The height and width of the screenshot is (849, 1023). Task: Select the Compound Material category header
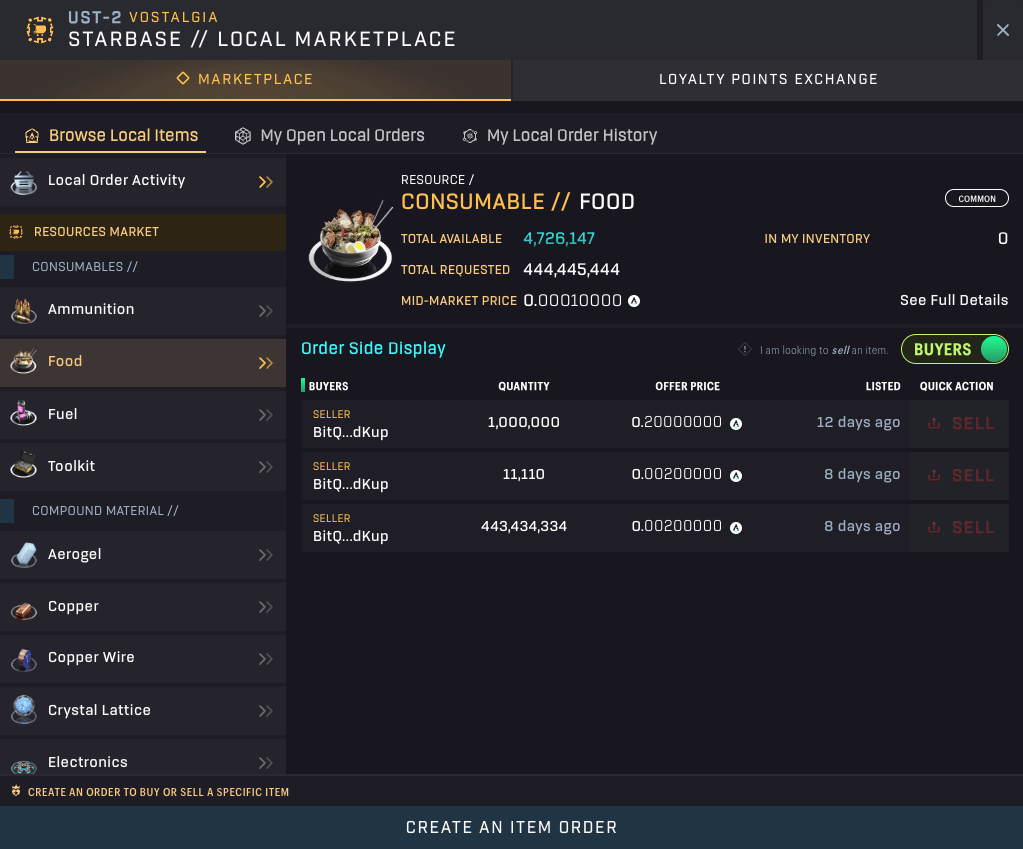click(105, 511)
